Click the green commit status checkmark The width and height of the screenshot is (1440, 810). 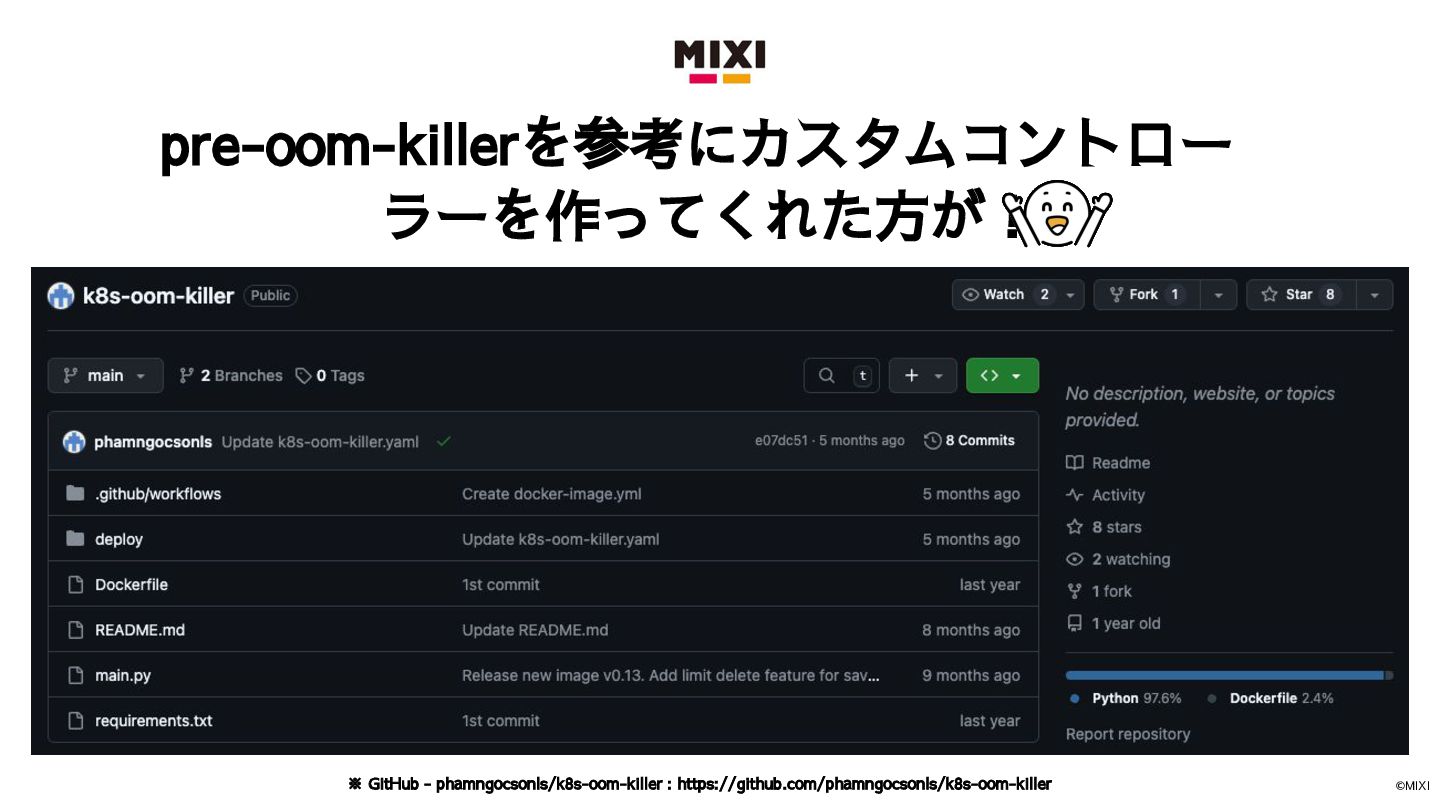444,441
